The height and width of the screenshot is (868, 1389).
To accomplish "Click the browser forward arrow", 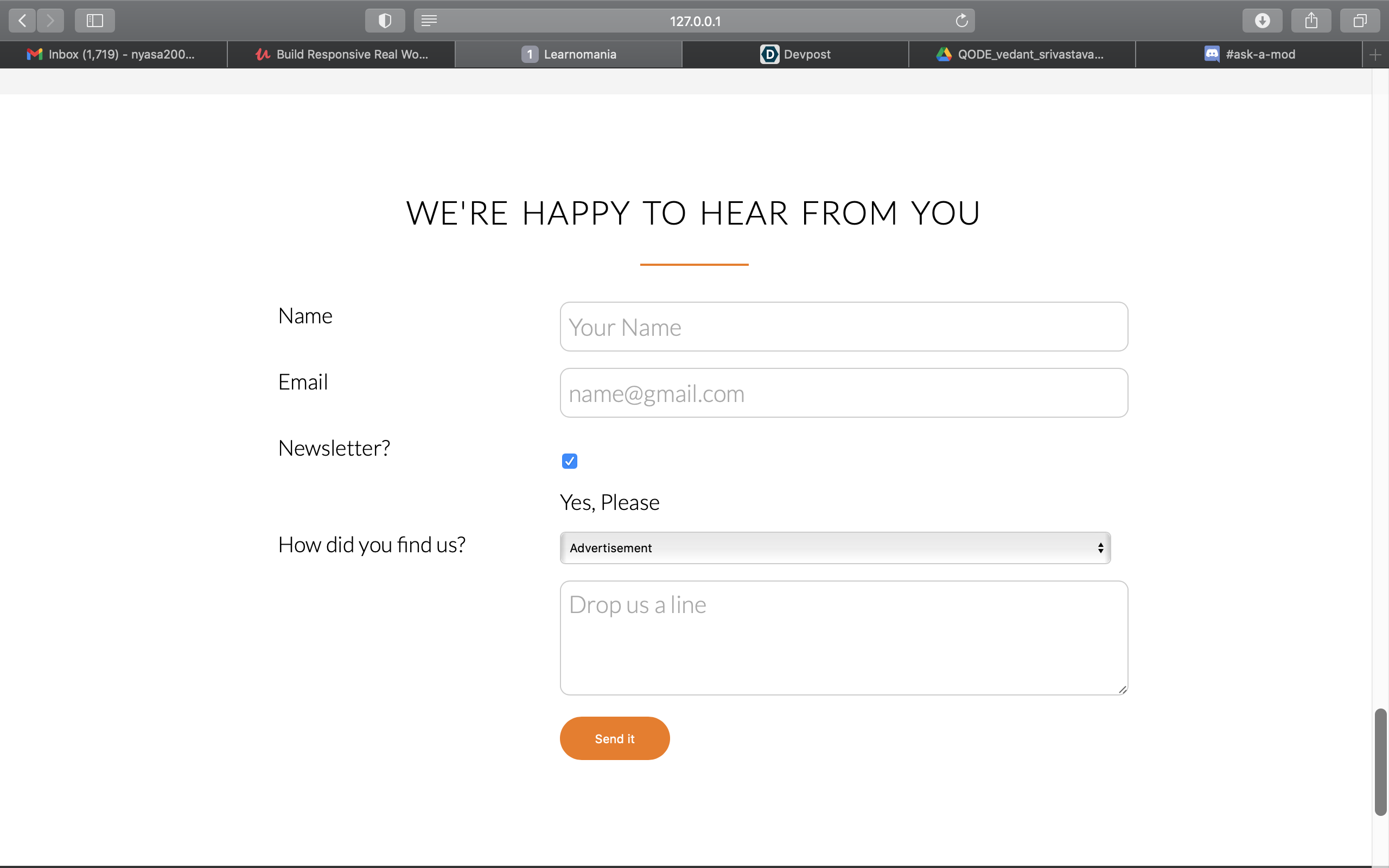I will coord(50,21).
